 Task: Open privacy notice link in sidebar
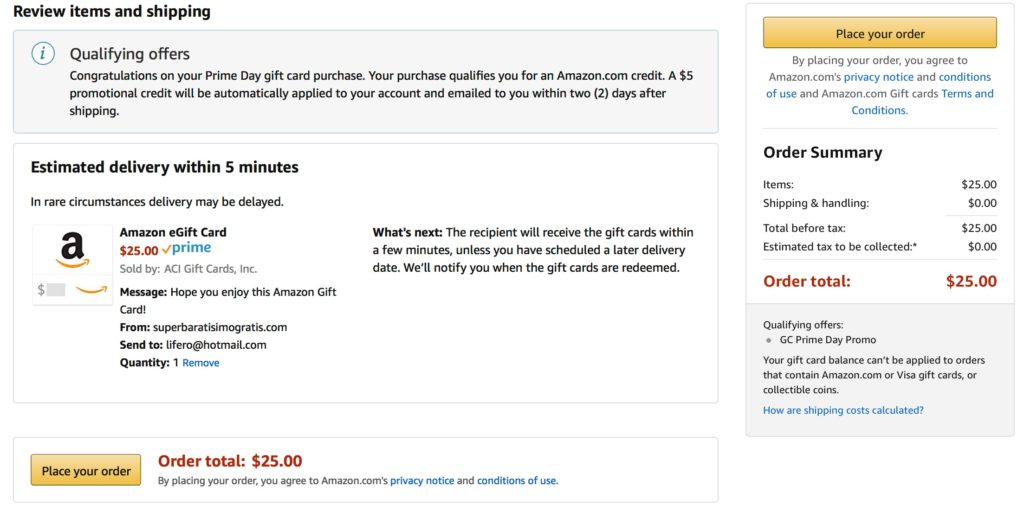coord(878,77)
